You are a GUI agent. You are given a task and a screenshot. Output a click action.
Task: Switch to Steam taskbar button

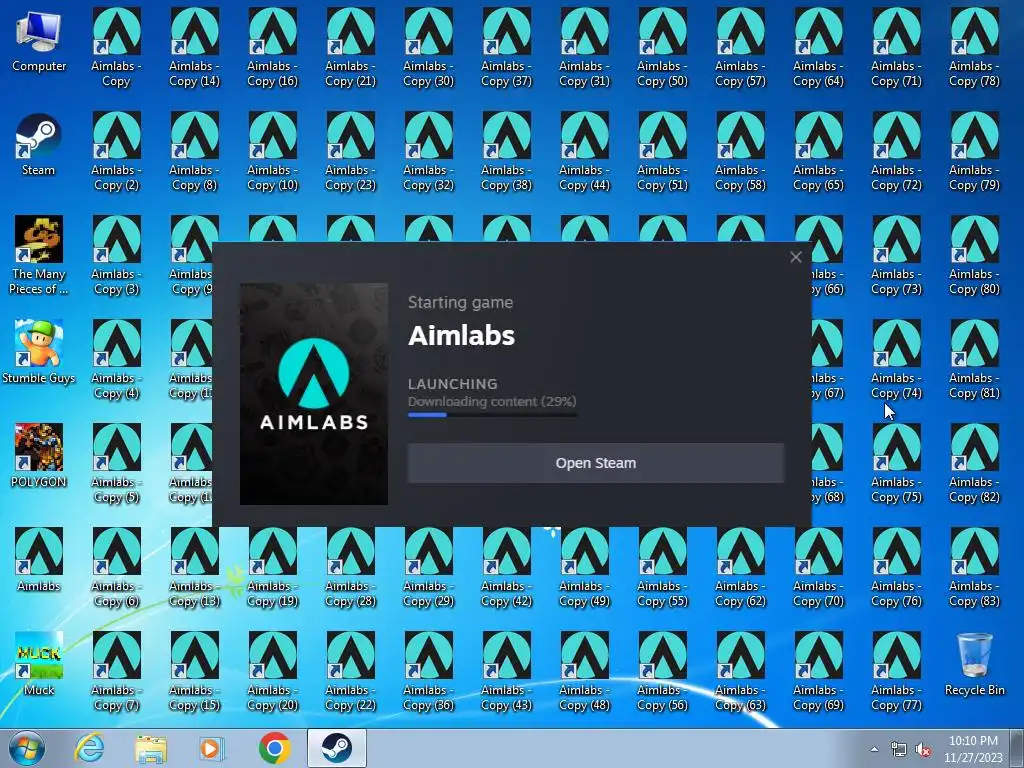[x=336, y=748]
